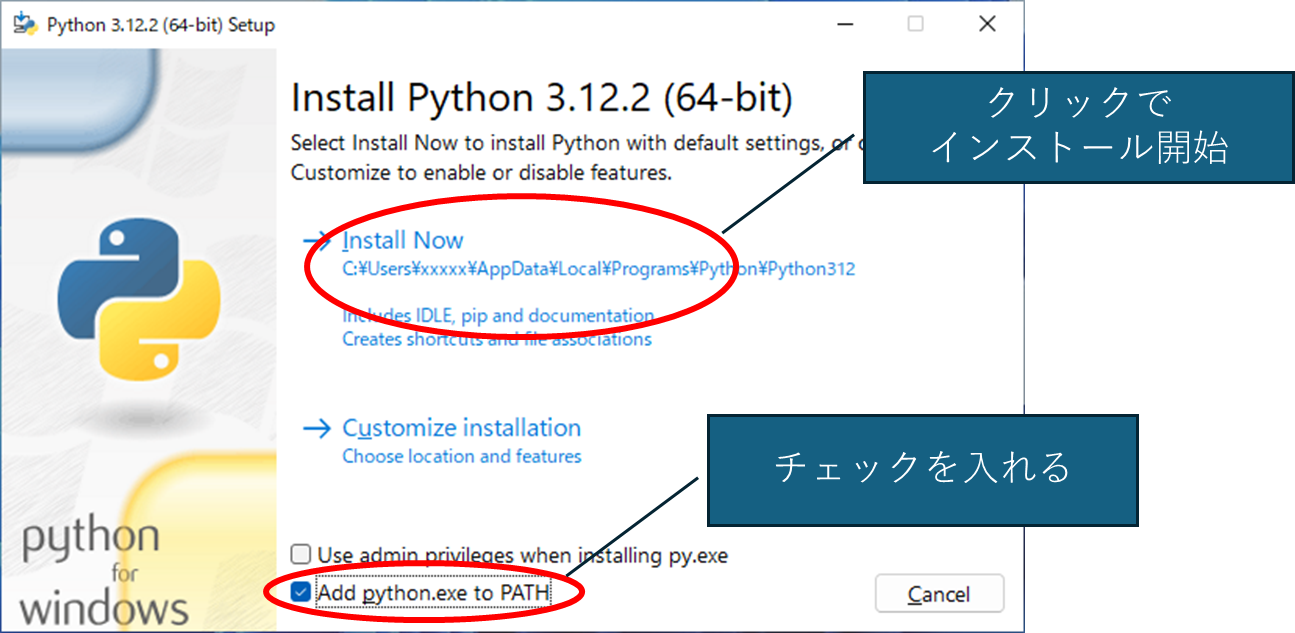Image resolution: width=1295 pixels, height=633 pixels.
Task: Click the arrow beside Customize installation
Action: click(317, 428)
